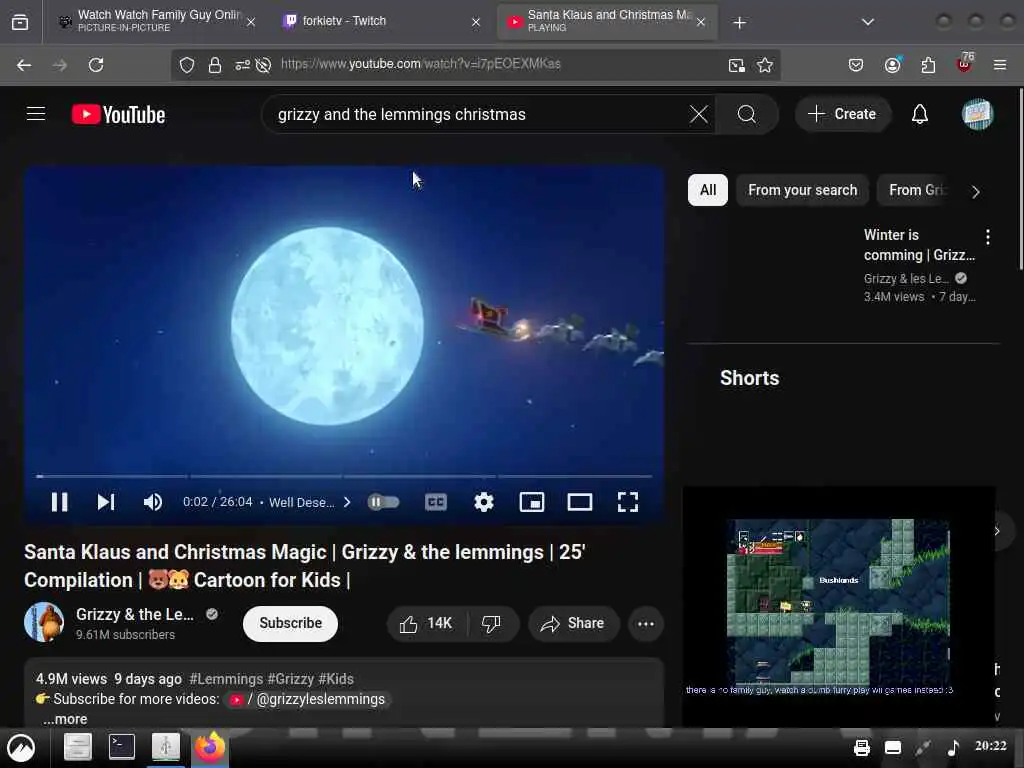1024x768 pixels.
Task: Go back to the previous page
Action: click(24, 65)
